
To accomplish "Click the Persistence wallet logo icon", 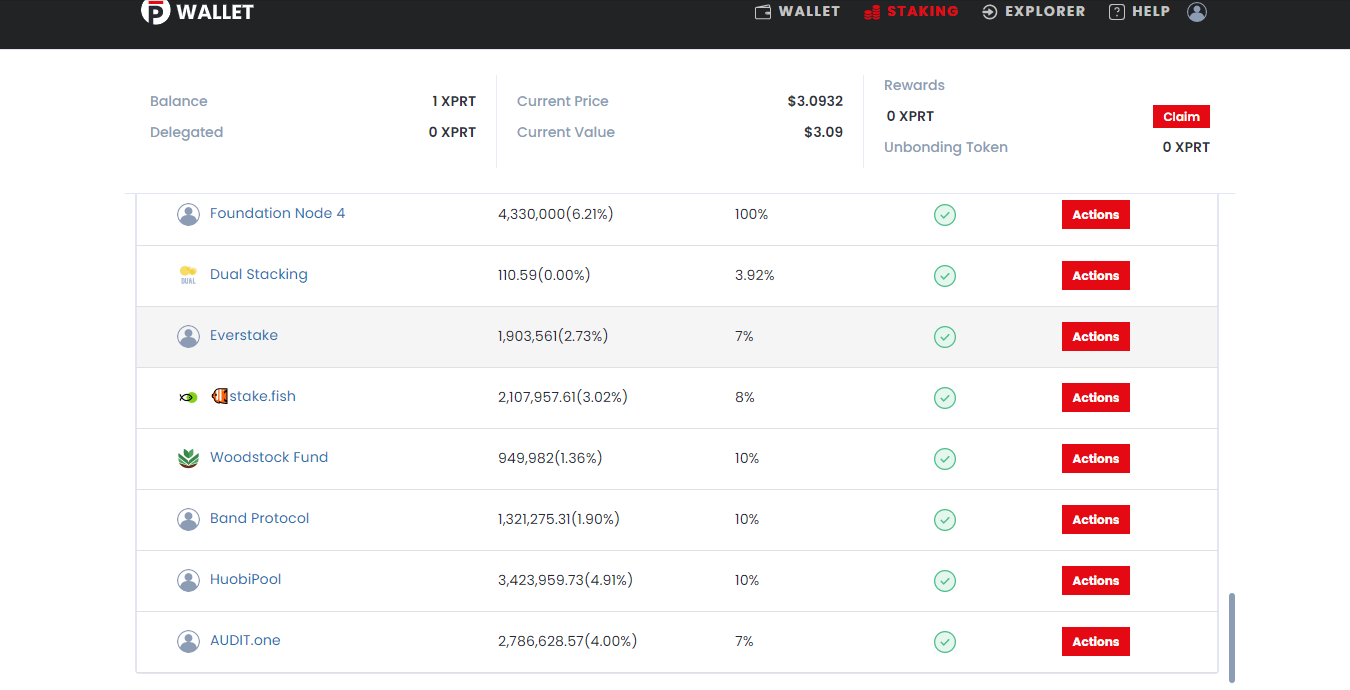I will coord(155,11).
